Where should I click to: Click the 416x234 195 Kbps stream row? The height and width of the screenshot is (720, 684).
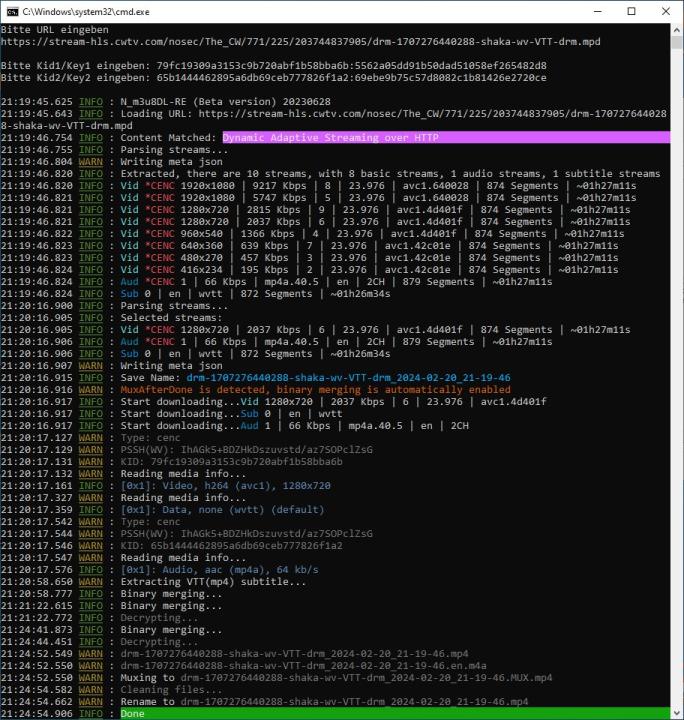pyautogui.click(x=310, y=270)
